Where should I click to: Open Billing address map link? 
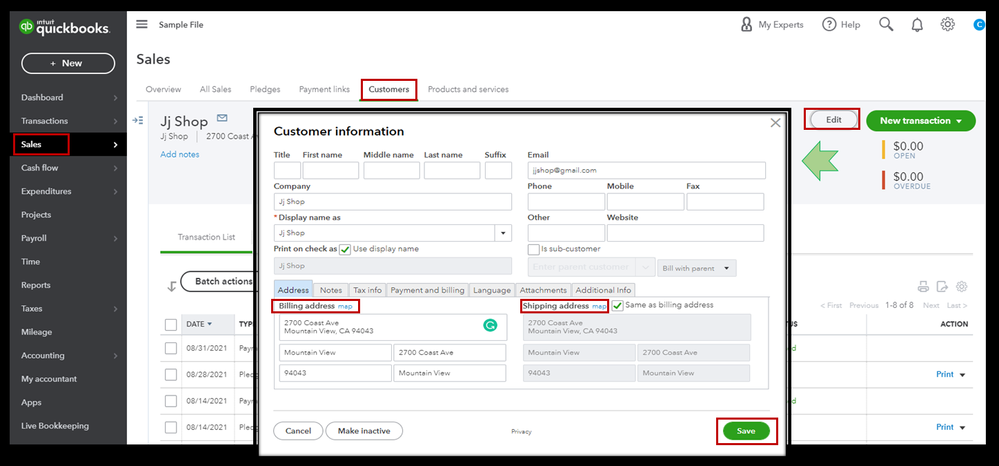click(345, 307)
